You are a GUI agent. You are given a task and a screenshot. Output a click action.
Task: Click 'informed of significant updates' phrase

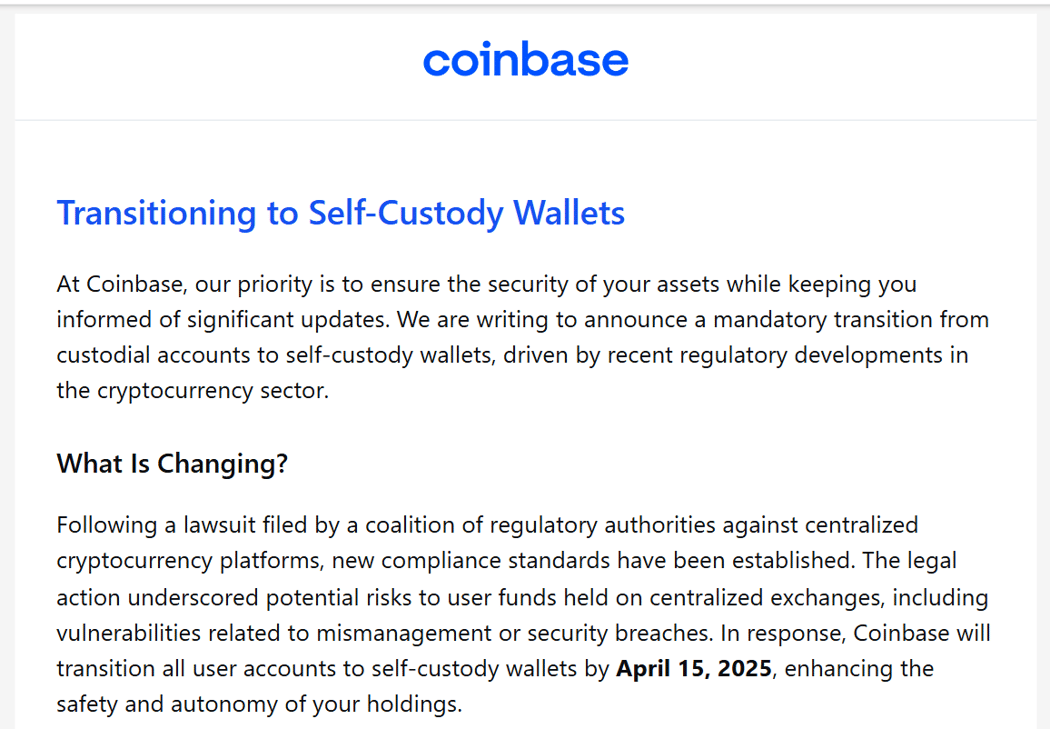pyautogui.click(x=223, y=319)
